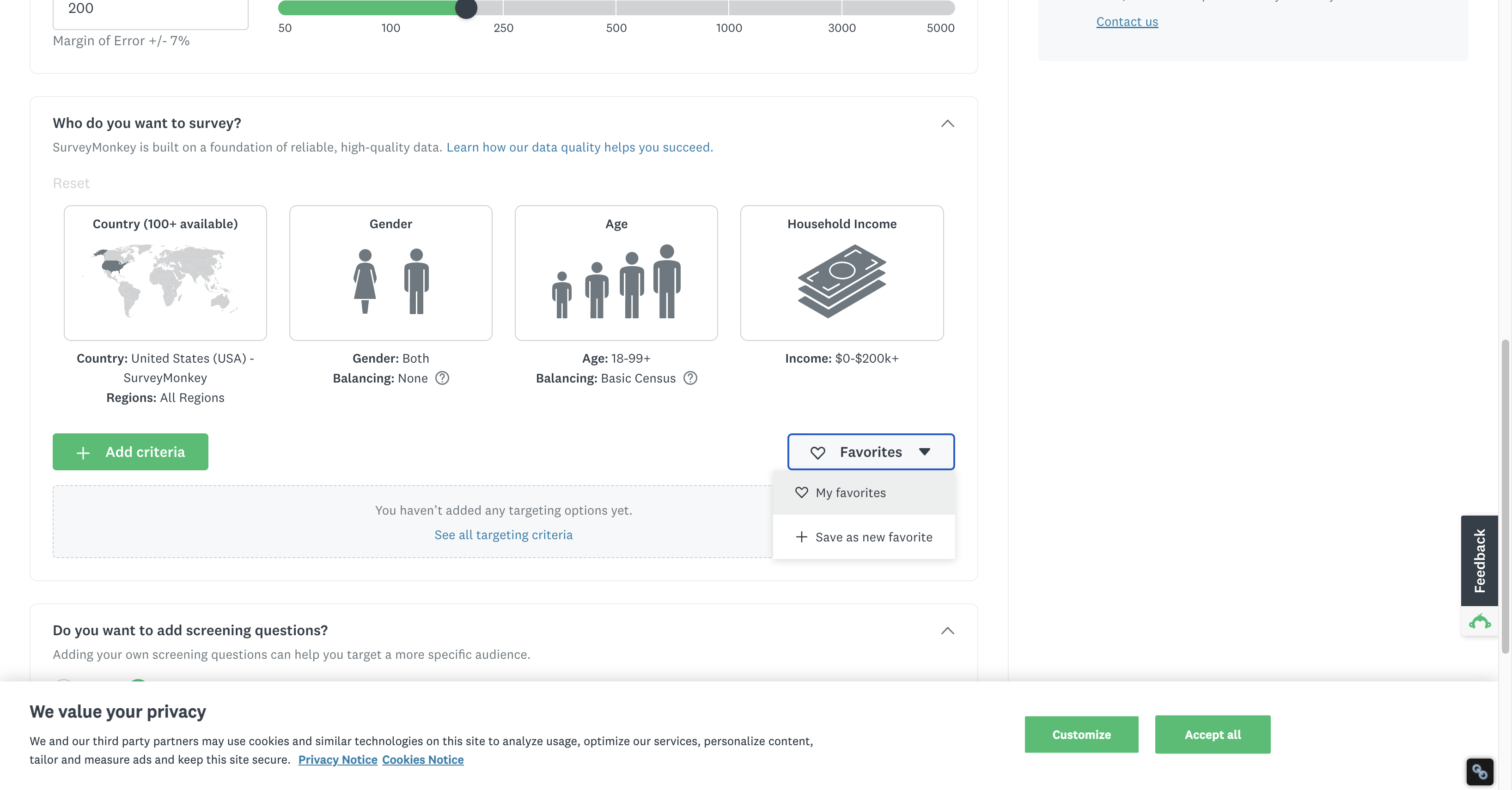Open the data quality learn more link

coord(580,147)
